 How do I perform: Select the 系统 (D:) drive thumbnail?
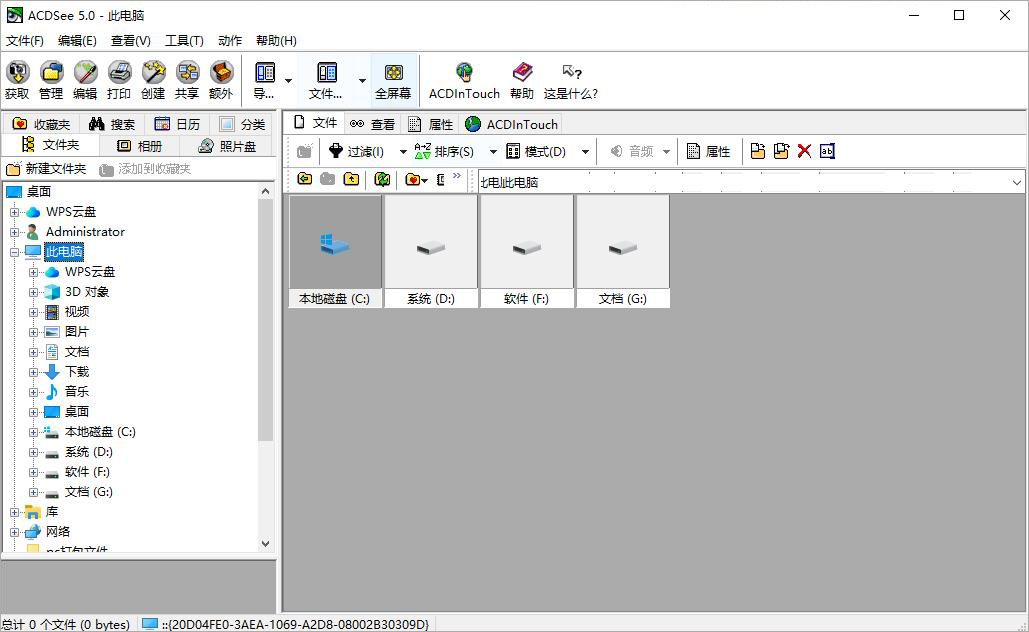430,251
